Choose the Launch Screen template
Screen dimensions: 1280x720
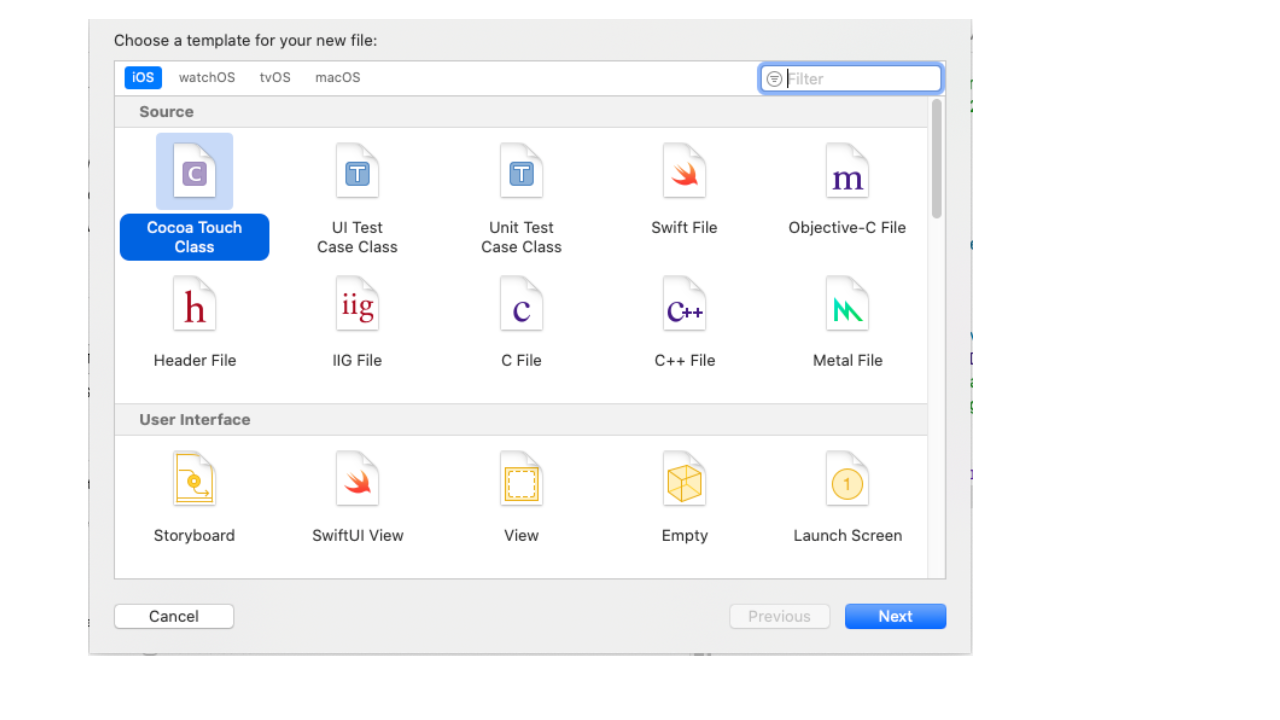847,480
